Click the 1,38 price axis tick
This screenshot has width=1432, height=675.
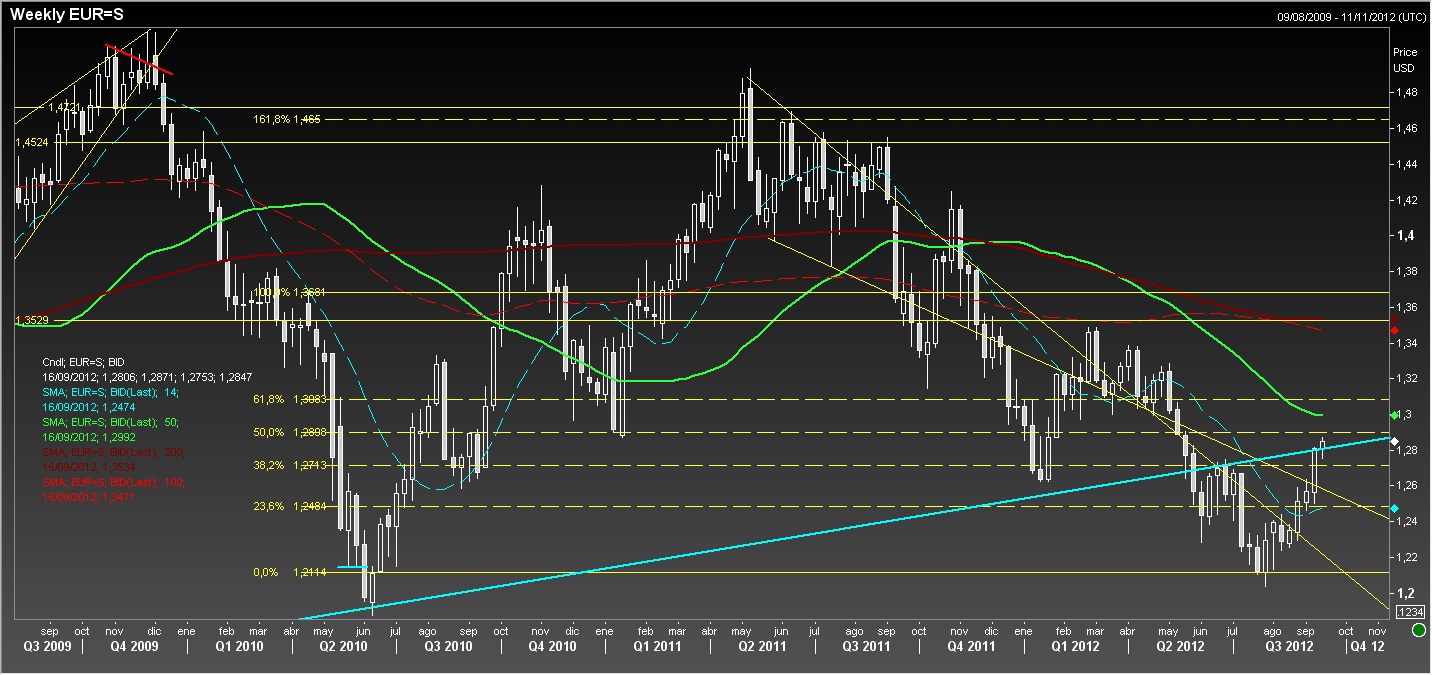click(x=1406, y=271)
